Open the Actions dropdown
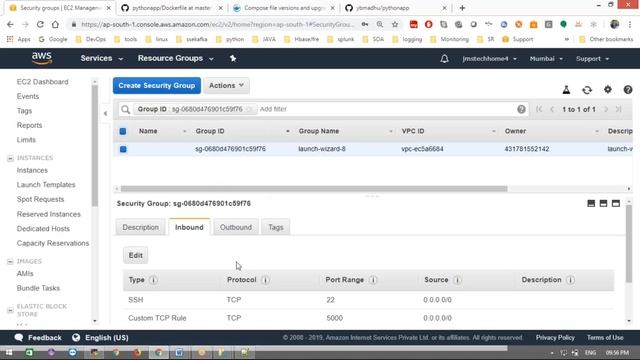The height and width of the screenshot is (360, 640). tap(227, 86)
